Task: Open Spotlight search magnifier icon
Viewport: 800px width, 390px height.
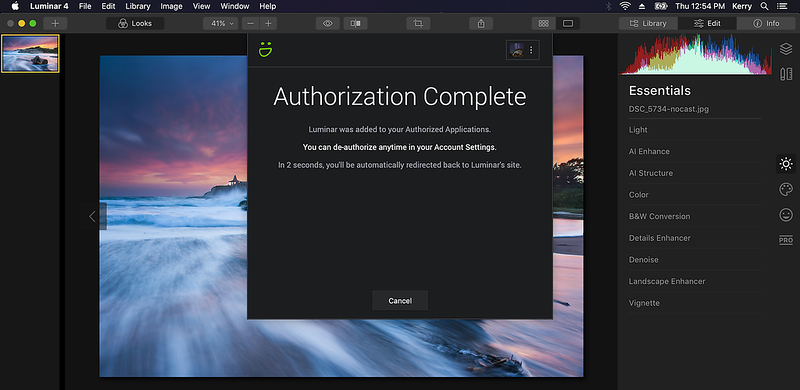Action: pos(764,6)
